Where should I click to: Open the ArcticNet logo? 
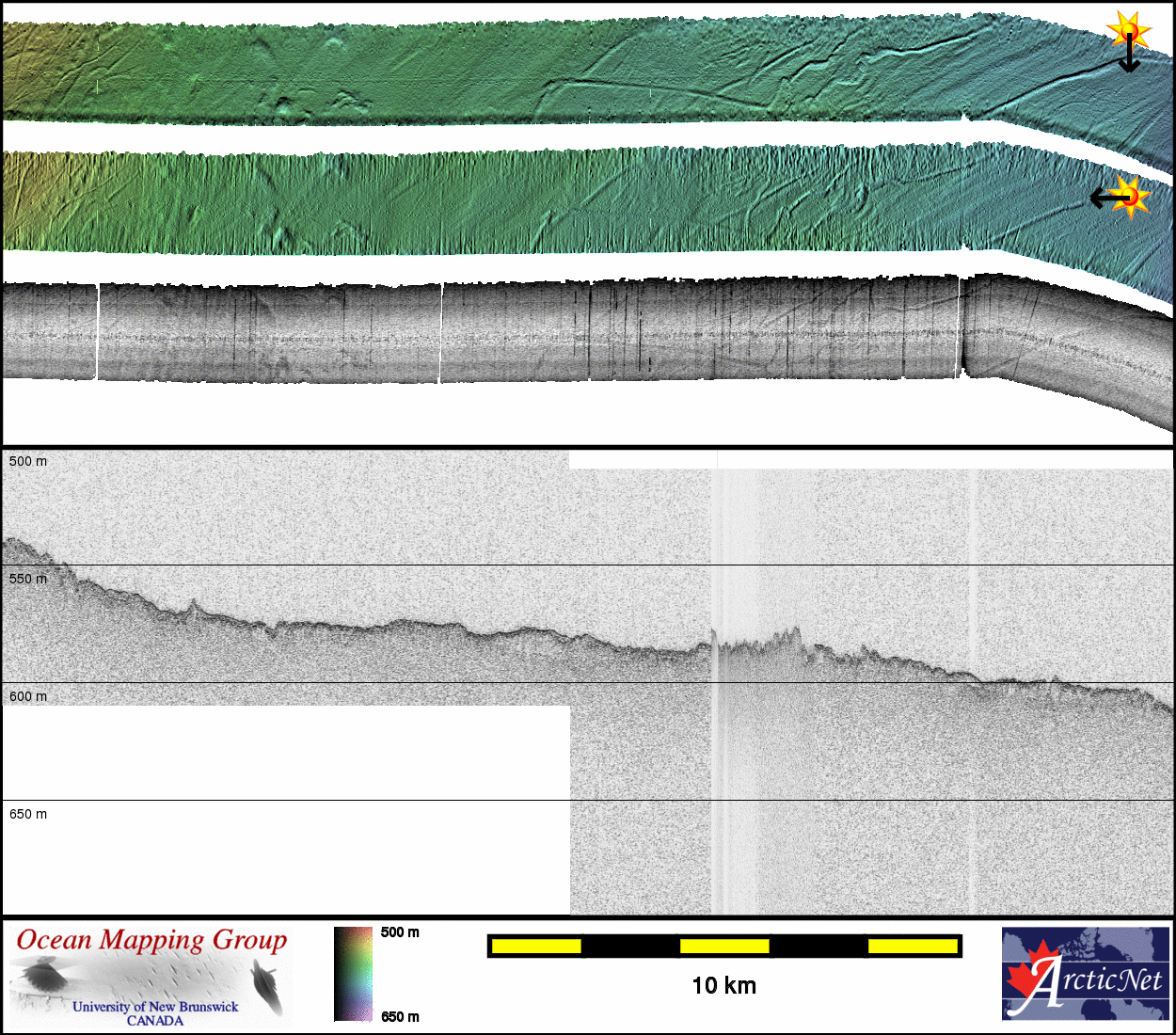tap(1085, 974)
